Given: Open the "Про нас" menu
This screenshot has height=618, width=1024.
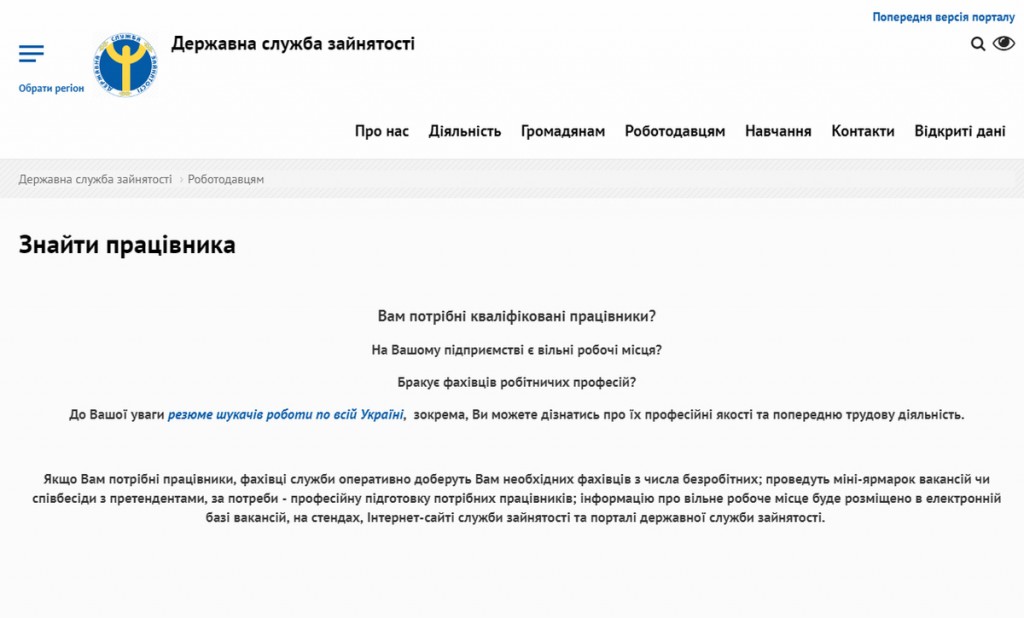Looking at the screenshot, I should point(382,131).
